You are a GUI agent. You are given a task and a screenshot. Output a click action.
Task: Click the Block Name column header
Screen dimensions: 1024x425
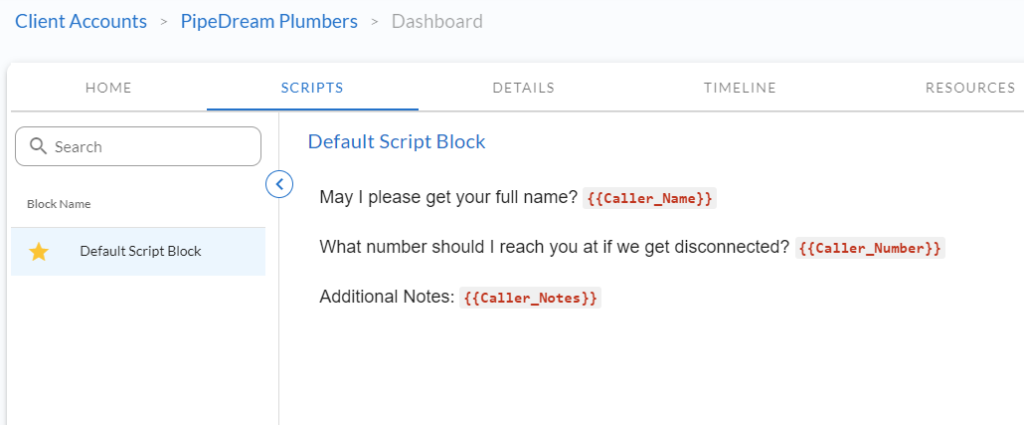(59, 204)
